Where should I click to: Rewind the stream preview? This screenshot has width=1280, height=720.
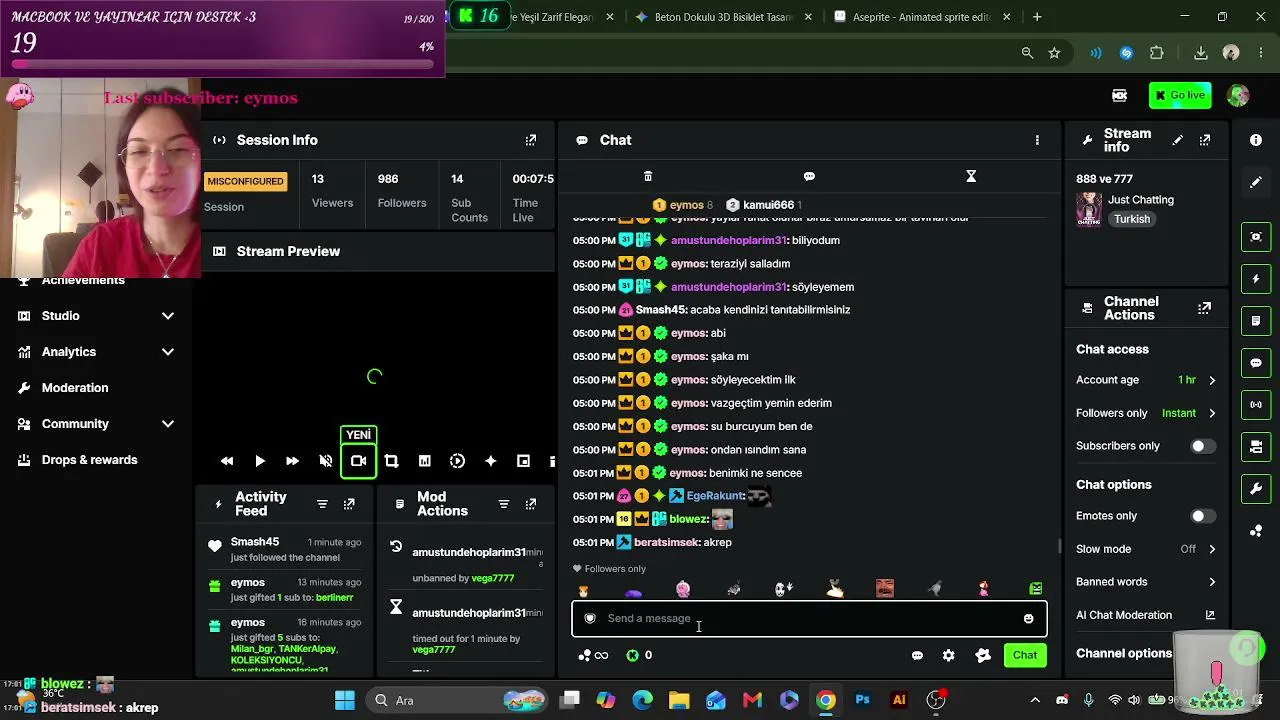227,461
